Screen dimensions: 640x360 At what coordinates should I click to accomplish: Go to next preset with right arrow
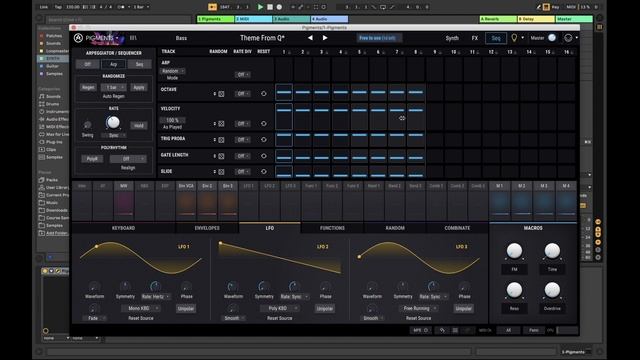pyautogui.click(x=325, y=38)
